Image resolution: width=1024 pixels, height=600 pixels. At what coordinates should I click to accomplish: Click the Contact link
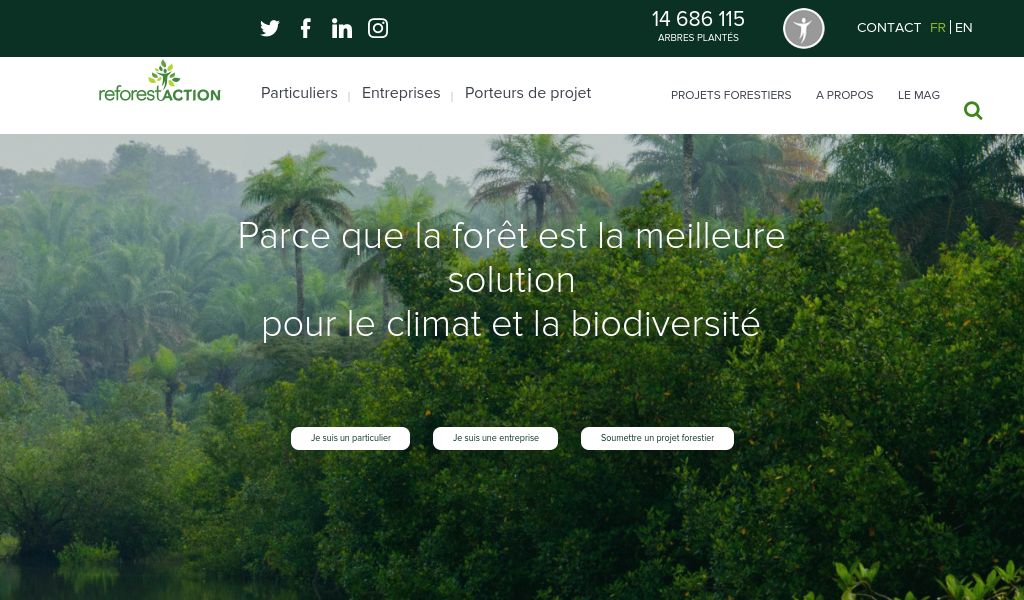[889, 27]
